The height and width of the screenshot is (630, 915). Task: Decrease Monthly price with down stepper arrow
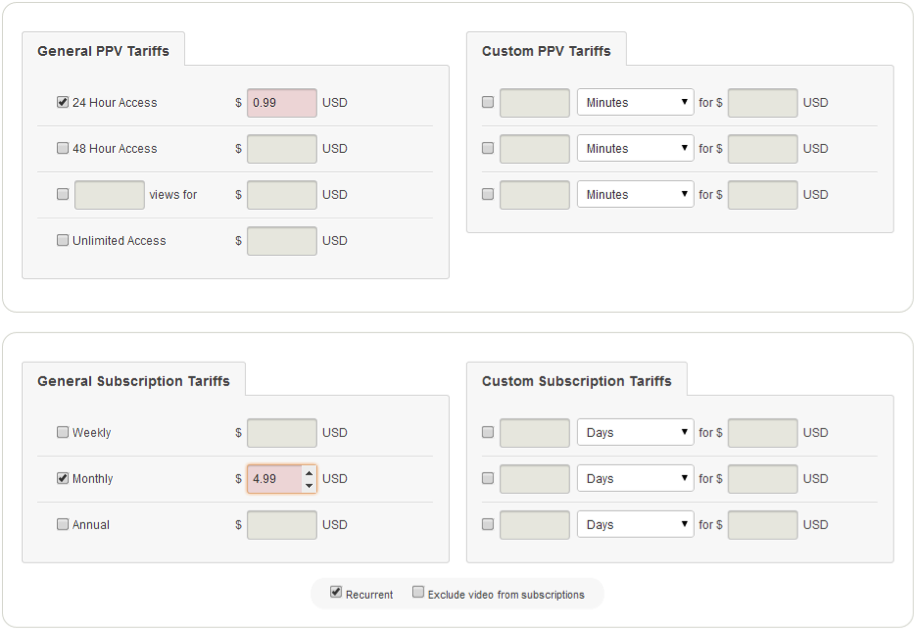point(309,485)
